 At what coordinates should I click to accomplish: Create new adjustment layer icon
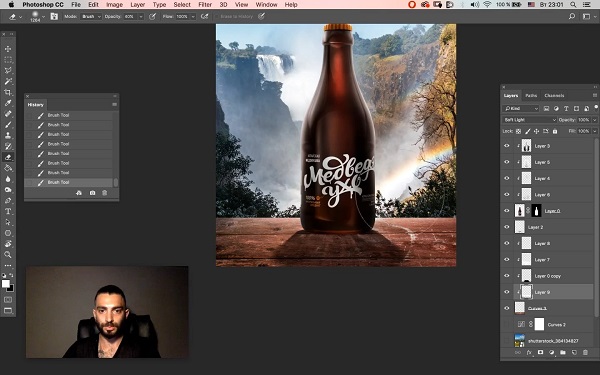click(551, 352)
